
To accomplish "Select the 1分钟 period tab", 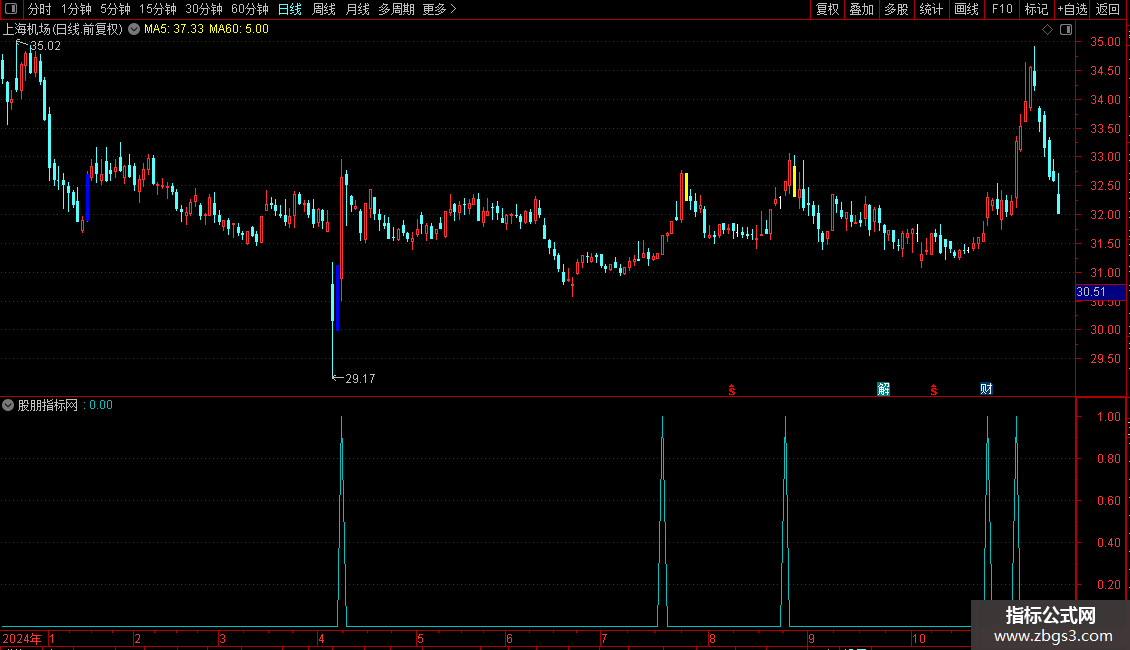I will (x=76, y=9).
